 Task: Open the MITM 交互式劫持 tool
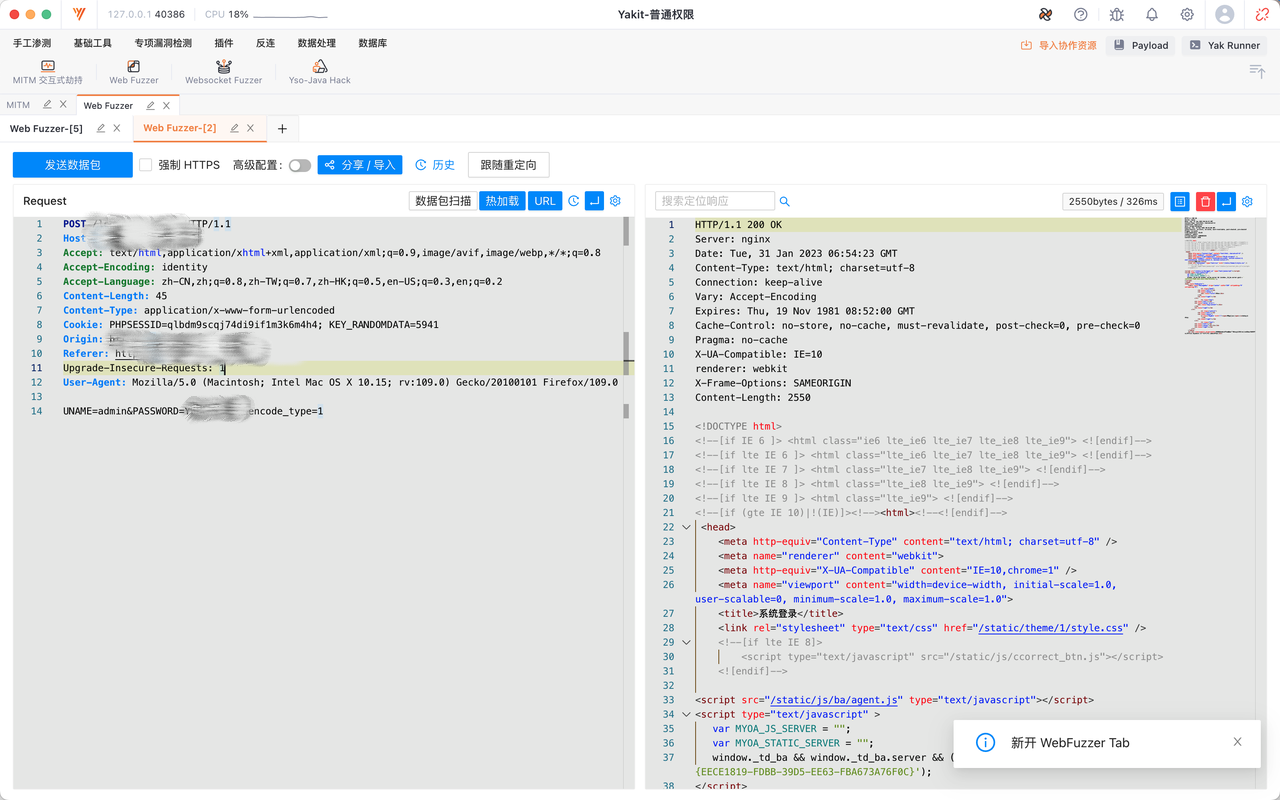47,72
